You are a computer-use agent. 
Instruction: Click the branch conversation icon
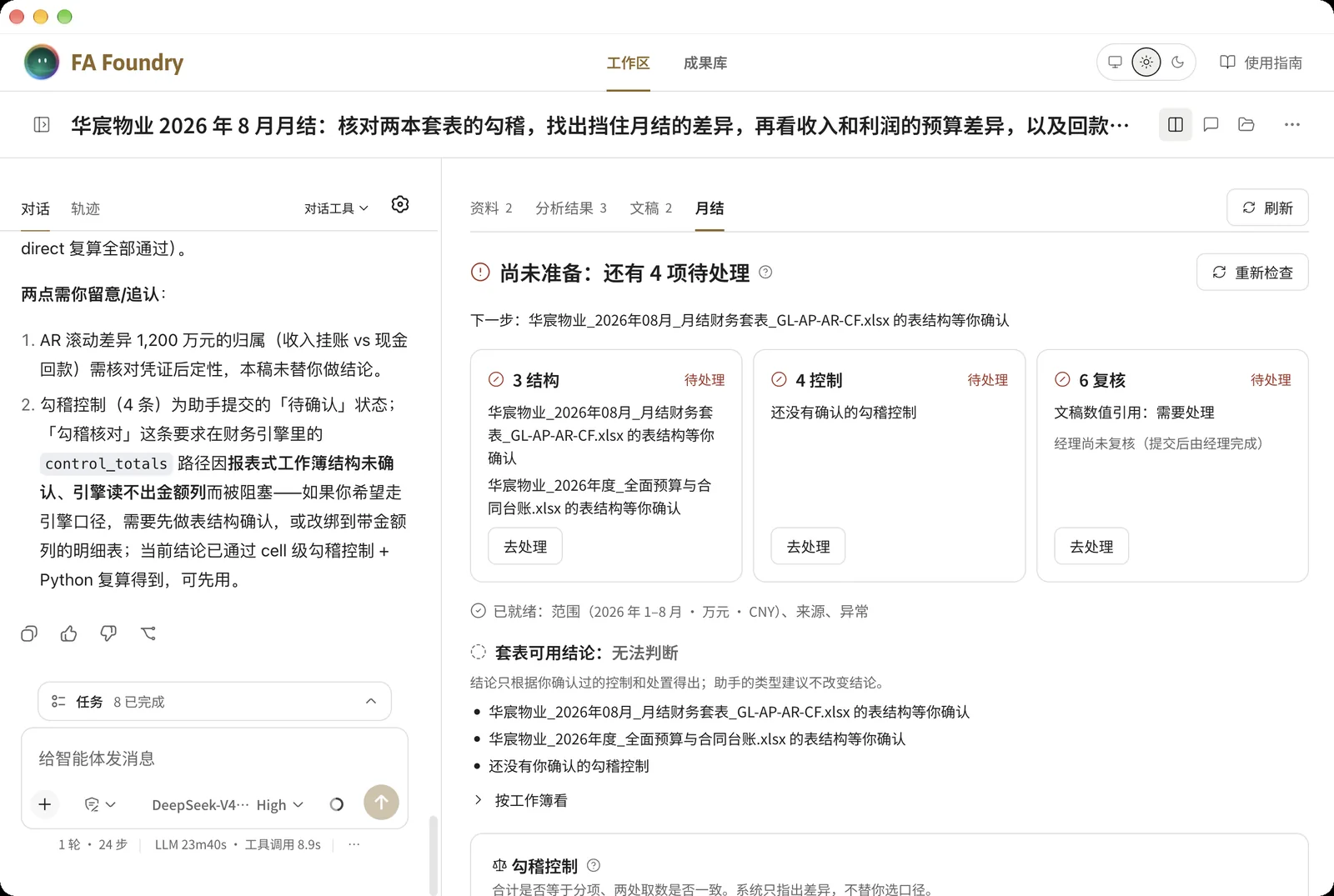(148, 633)
